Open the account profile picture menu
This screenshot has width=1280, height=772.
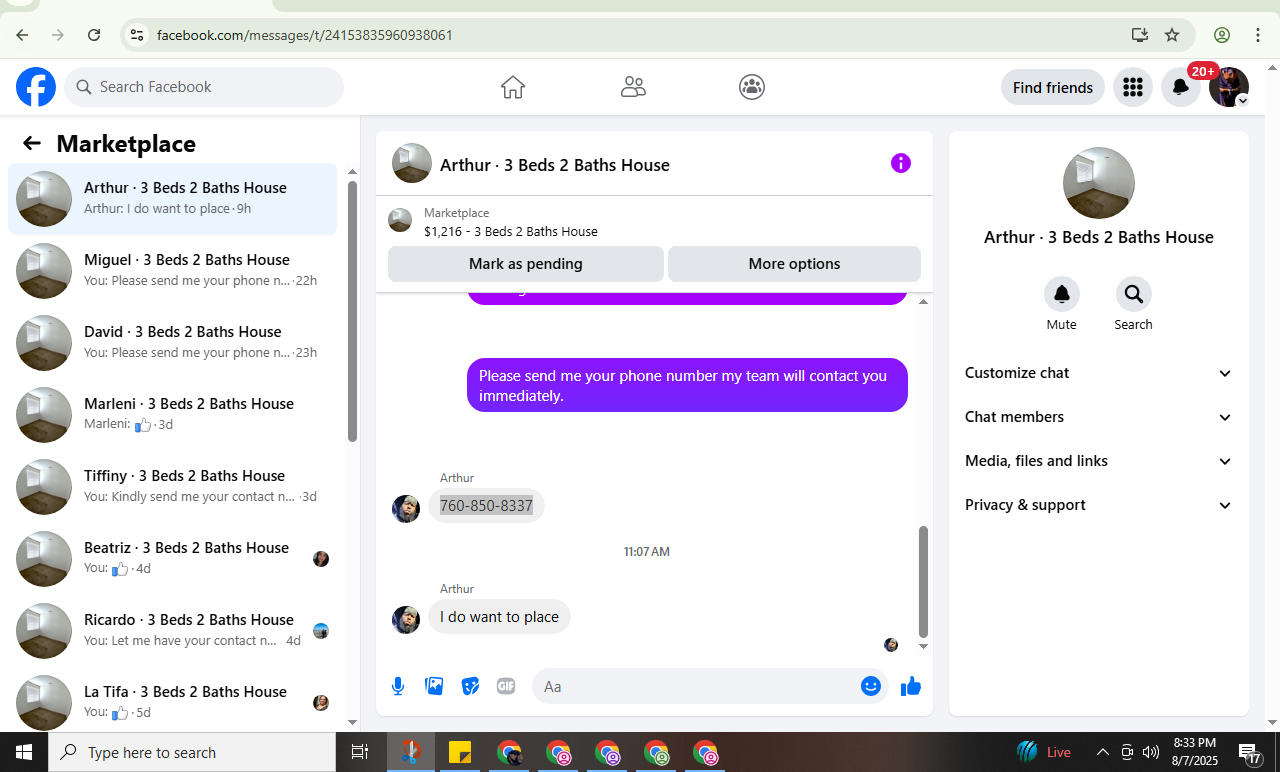coord(1229,87)
